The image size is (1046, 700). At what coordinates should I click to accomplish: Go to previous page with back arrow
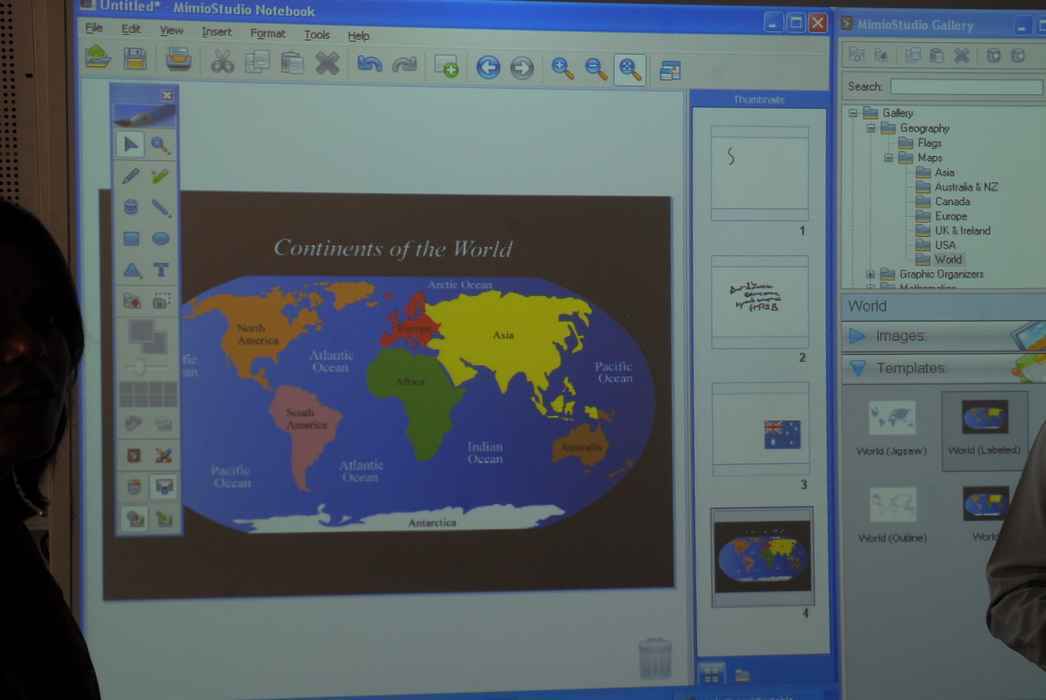488,68
